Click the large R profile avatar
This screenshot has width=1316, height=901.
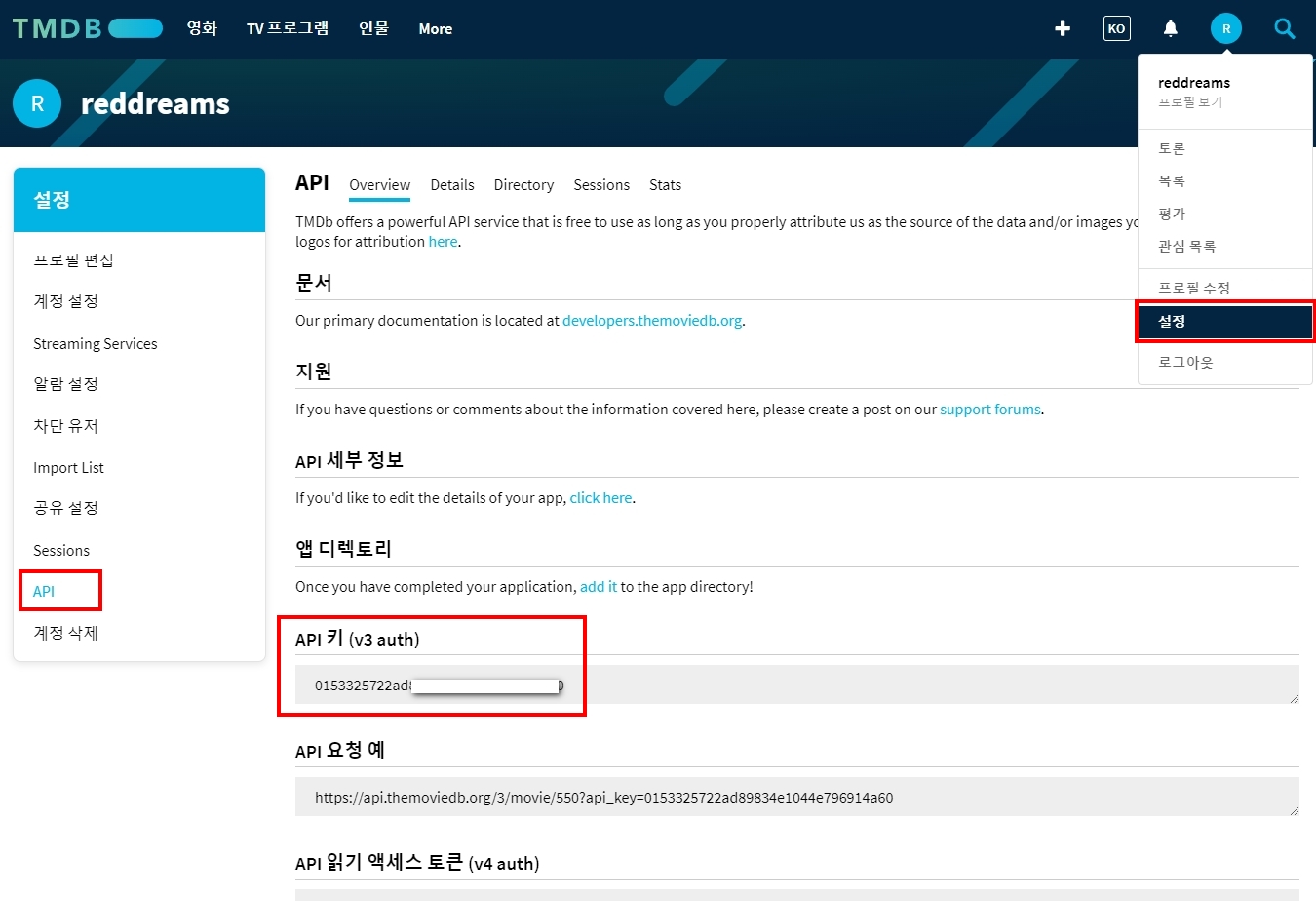(37, 103)
